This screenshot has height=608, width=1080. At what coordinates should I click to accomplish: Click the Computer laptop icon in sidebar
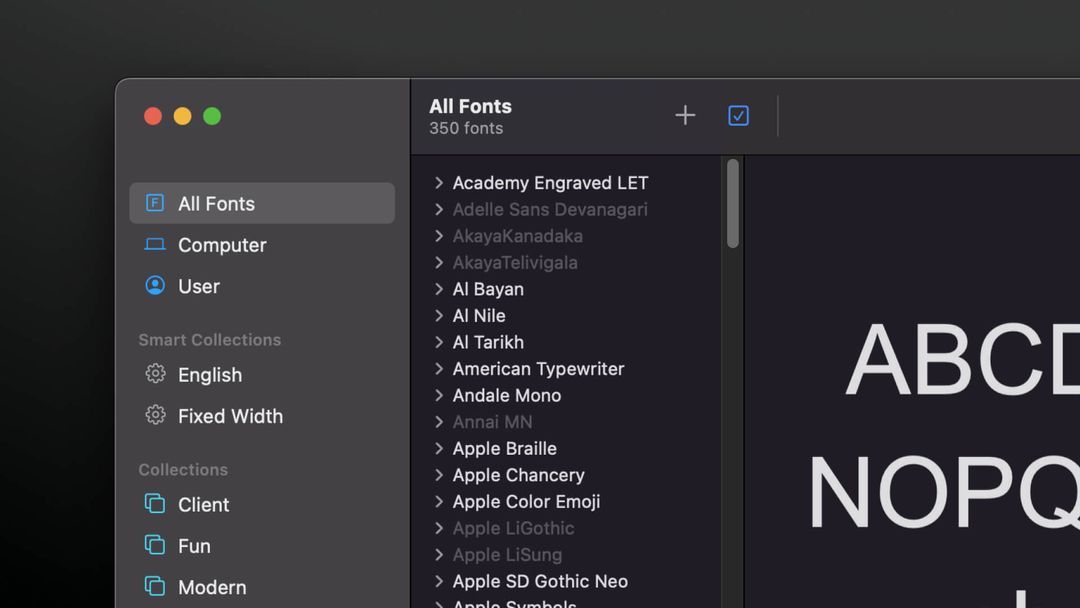[155, 245]
